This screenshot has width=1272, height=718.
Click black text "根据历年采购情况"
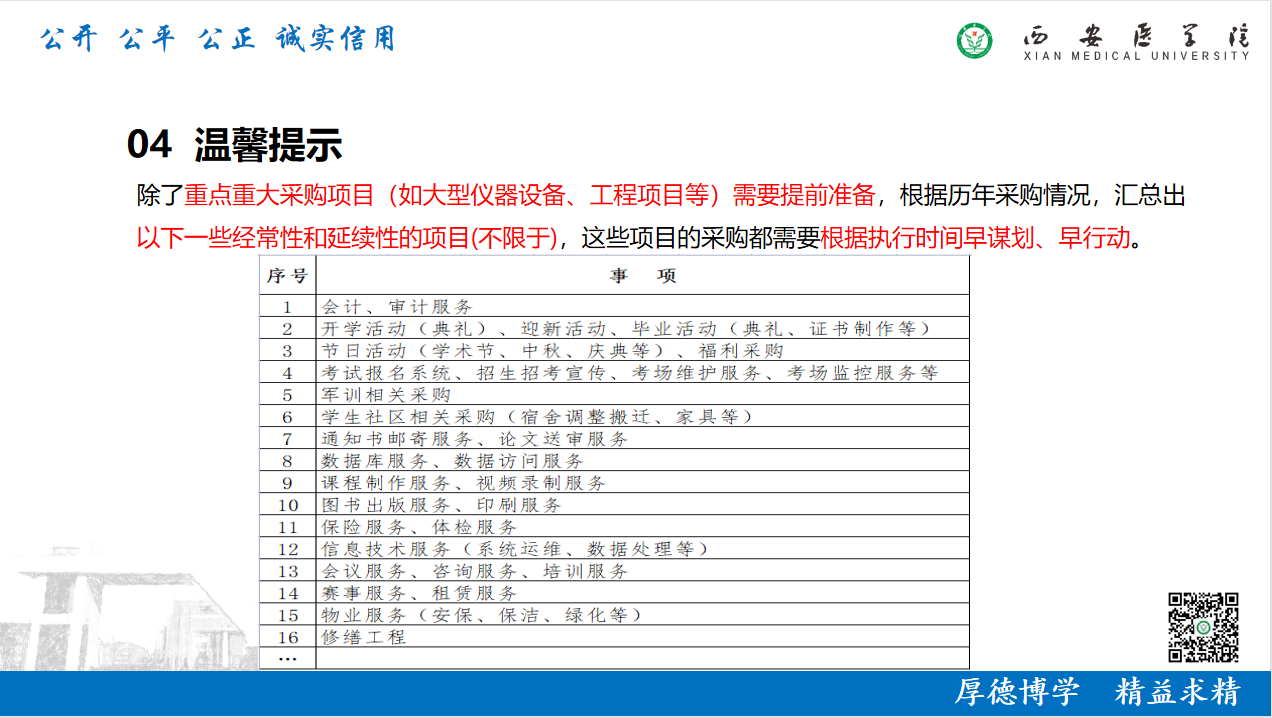pos(994,196)
